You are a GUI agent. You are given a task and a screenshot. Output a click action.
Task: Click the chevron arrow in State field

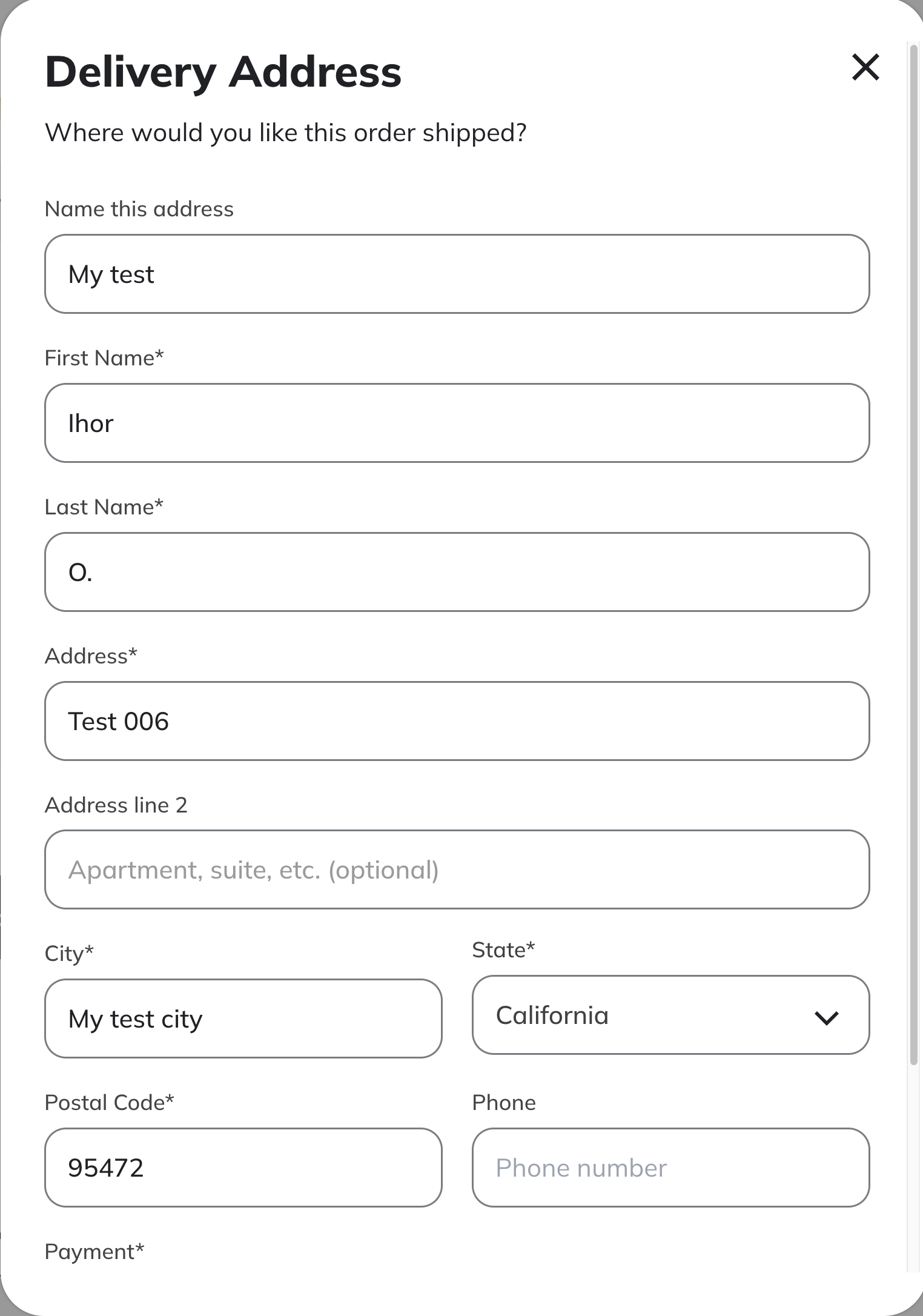point(827,1018)
